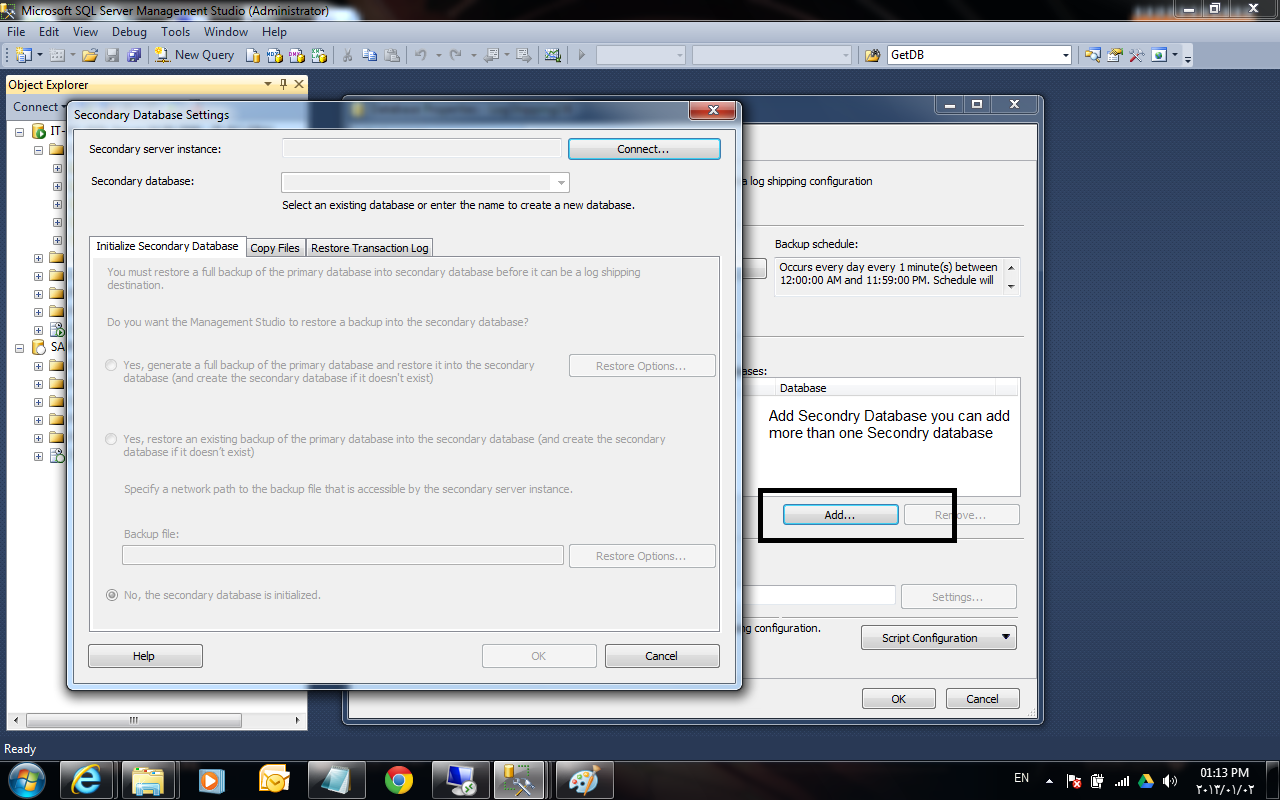Screen dimensions: 1280x800
Task: Open the Properties Window toolbar icon
Action: tap(1115, 55)
